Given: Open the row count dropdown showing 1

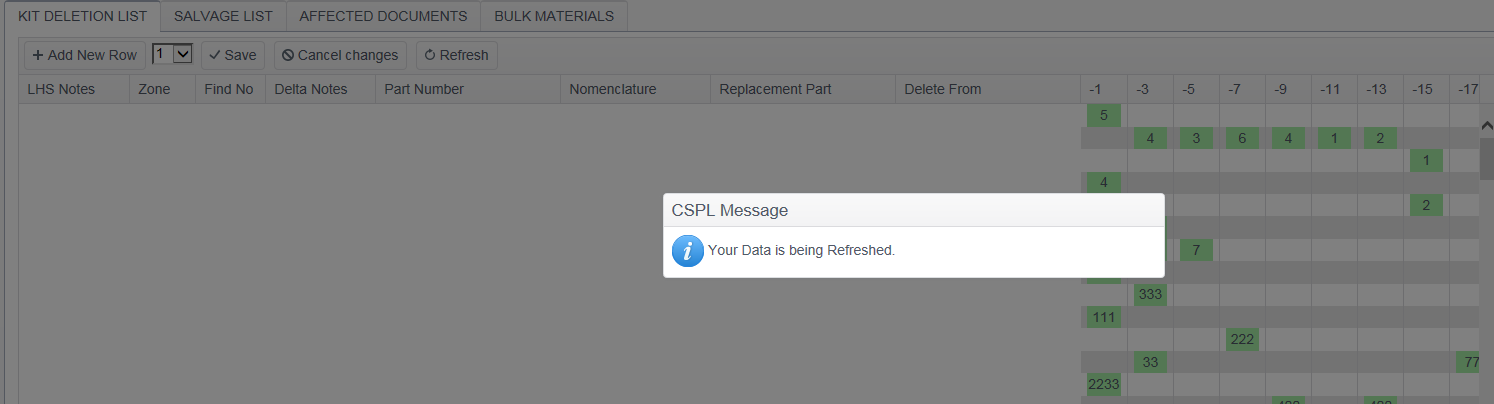Looking at the screenshot, I should 171,55.
